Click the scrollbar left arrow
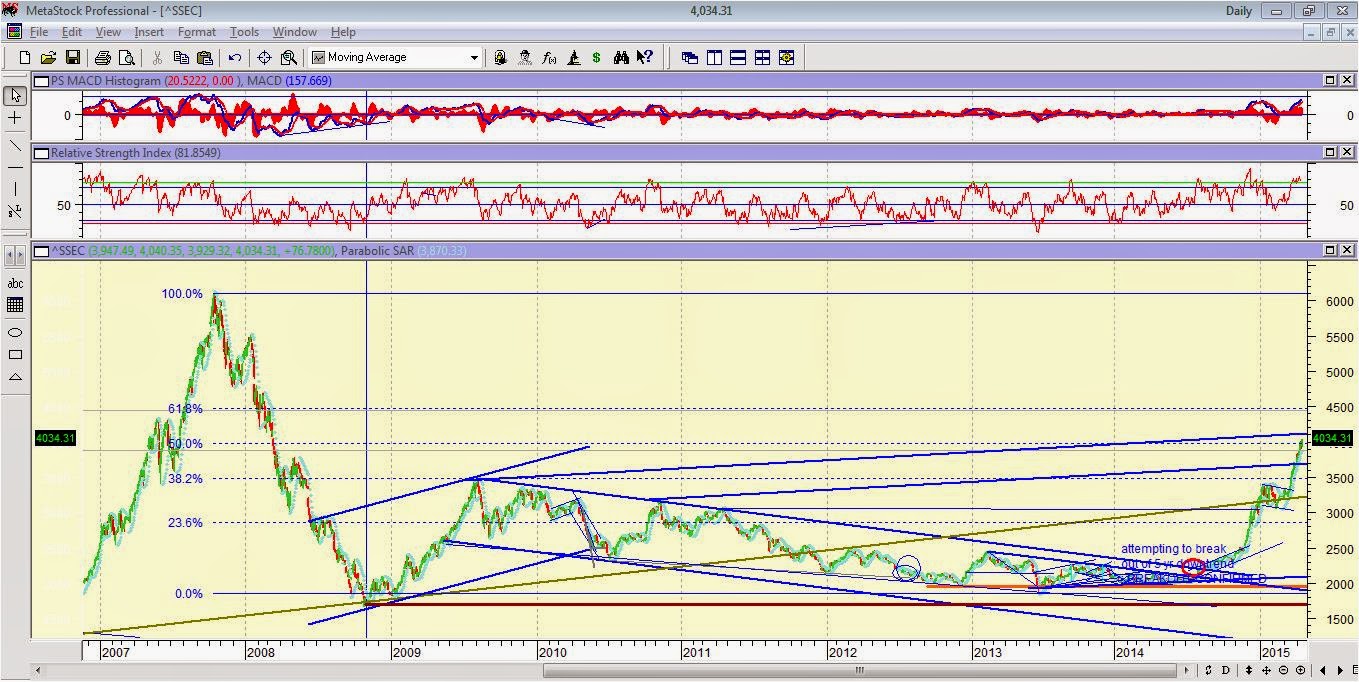 [x=40, y=670]
